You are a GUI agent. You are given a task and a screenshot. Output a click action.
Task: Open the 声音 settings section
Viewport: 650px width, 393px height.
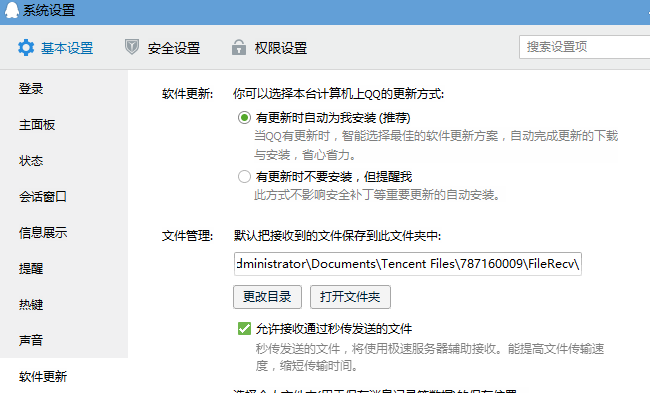[31, 340]
